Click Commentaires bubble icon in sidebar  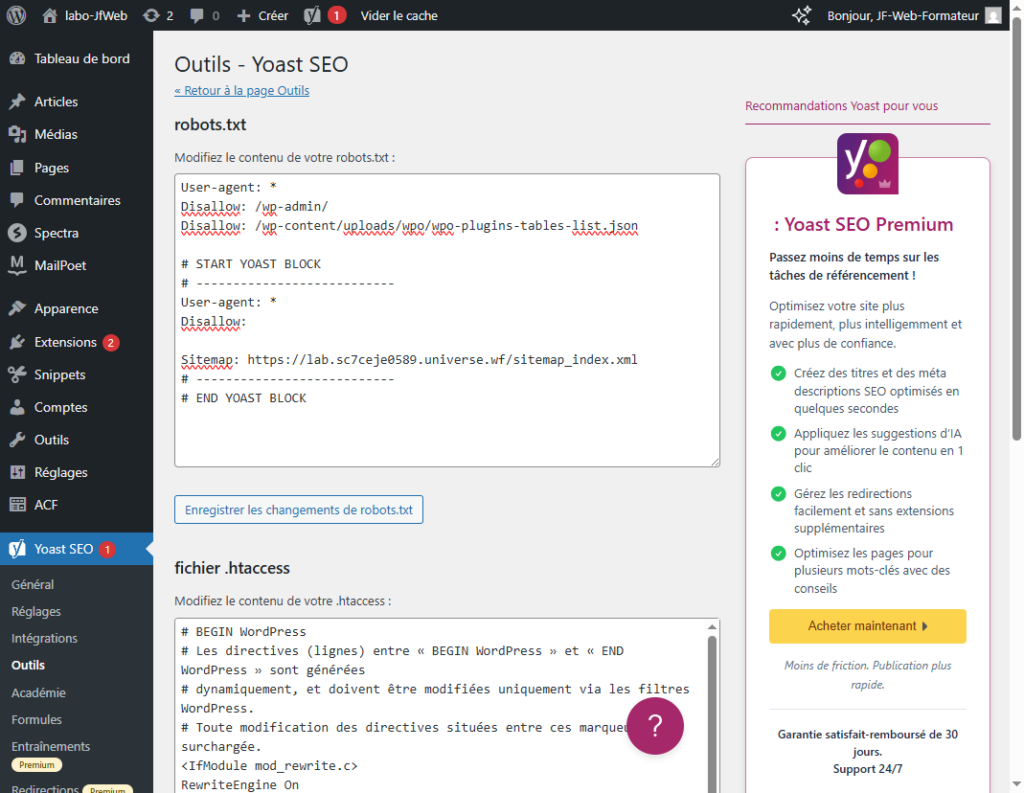(18, 200)
